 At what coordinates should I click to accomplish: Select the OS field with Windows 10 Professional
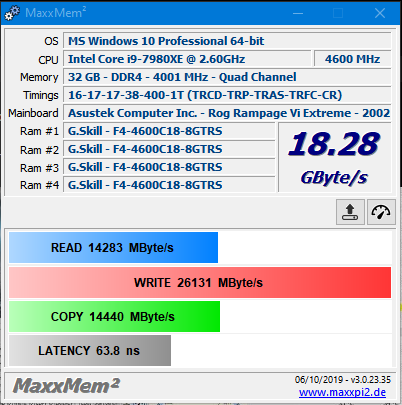point(227,41)
